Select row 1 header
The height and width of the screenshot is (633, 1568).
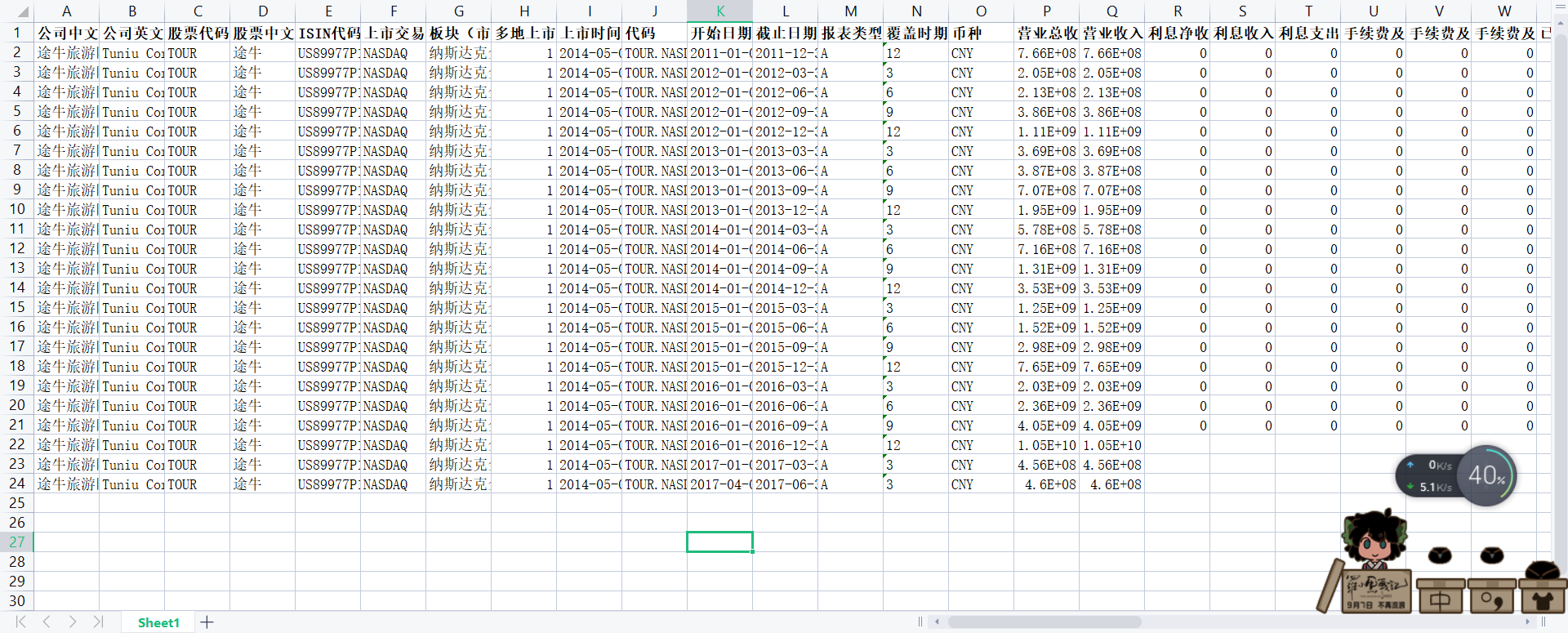pyautogui.click(x=16, y=33)
